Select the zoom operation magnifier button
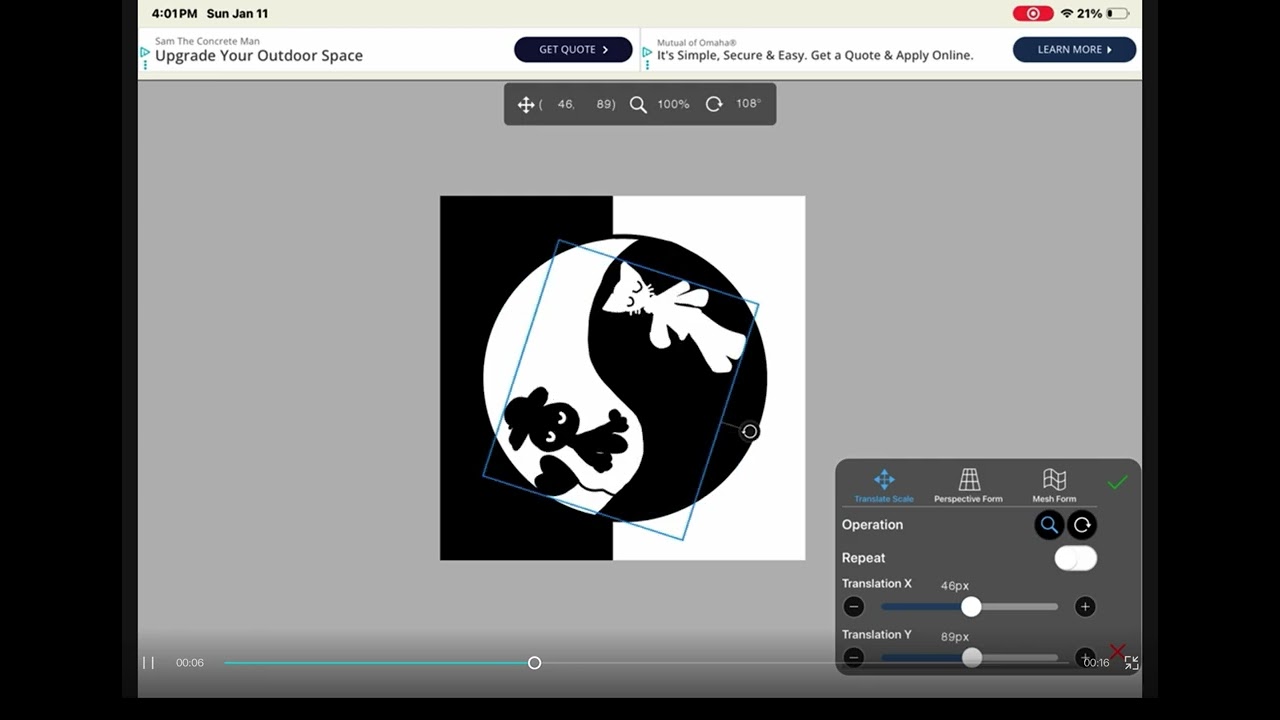Image resolution: width=1280 pixels, height=720 pixels. (1049, 525)
